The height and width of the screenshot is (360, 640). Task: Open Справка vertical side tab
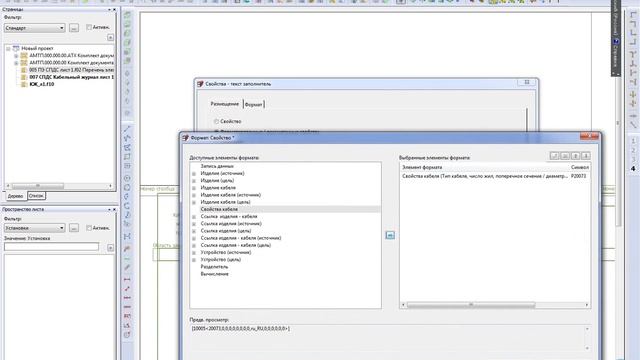[616, 56]
